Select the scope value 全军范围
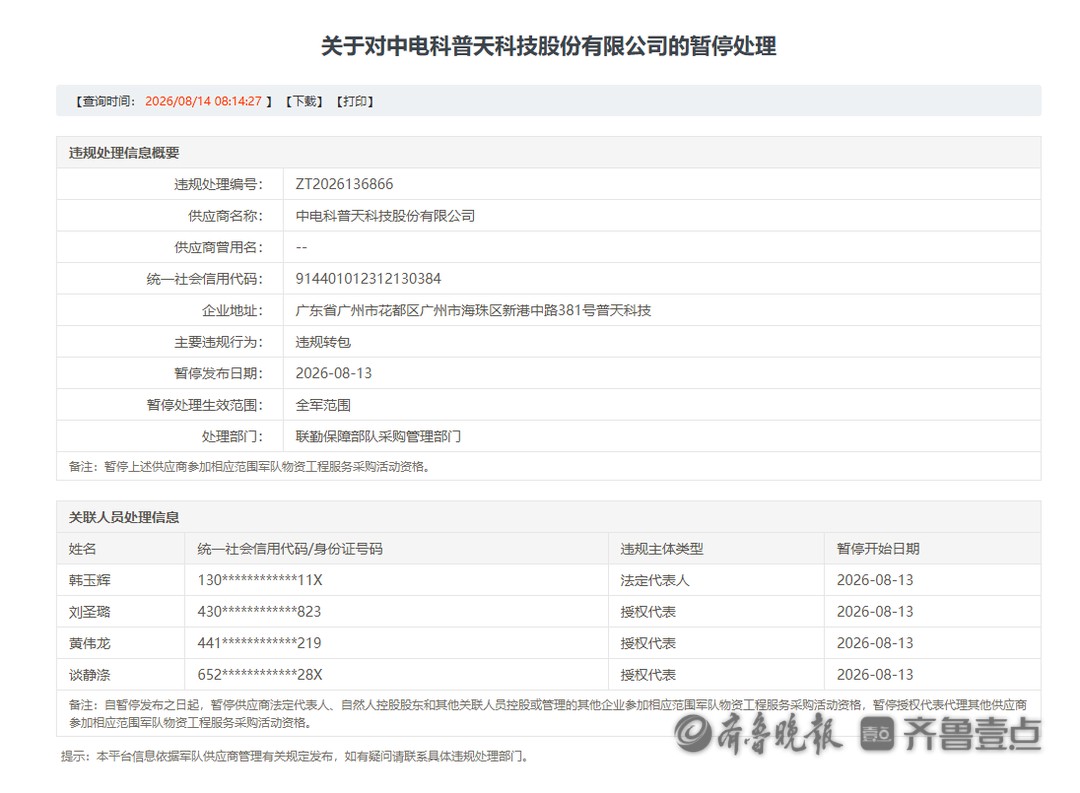1080x793 pixels. click(323, 405)
